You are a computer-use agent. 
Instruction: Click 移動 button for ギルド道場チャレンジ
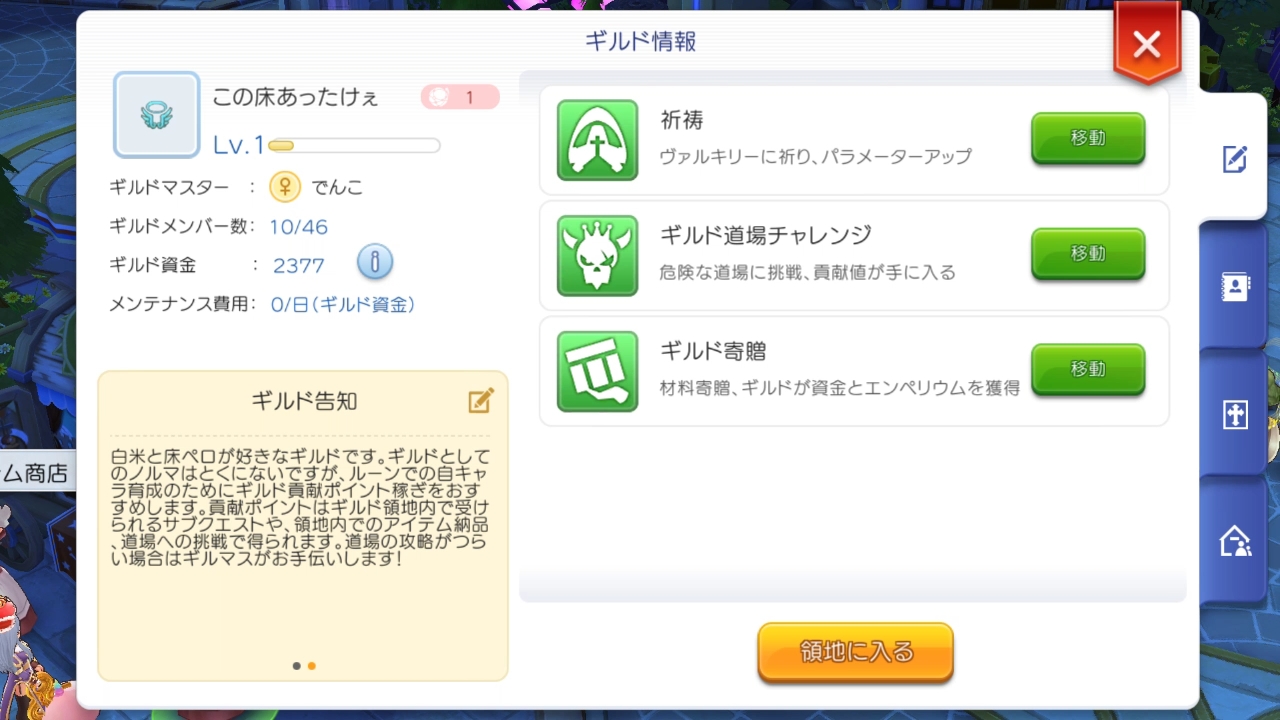pos(1088,254)
